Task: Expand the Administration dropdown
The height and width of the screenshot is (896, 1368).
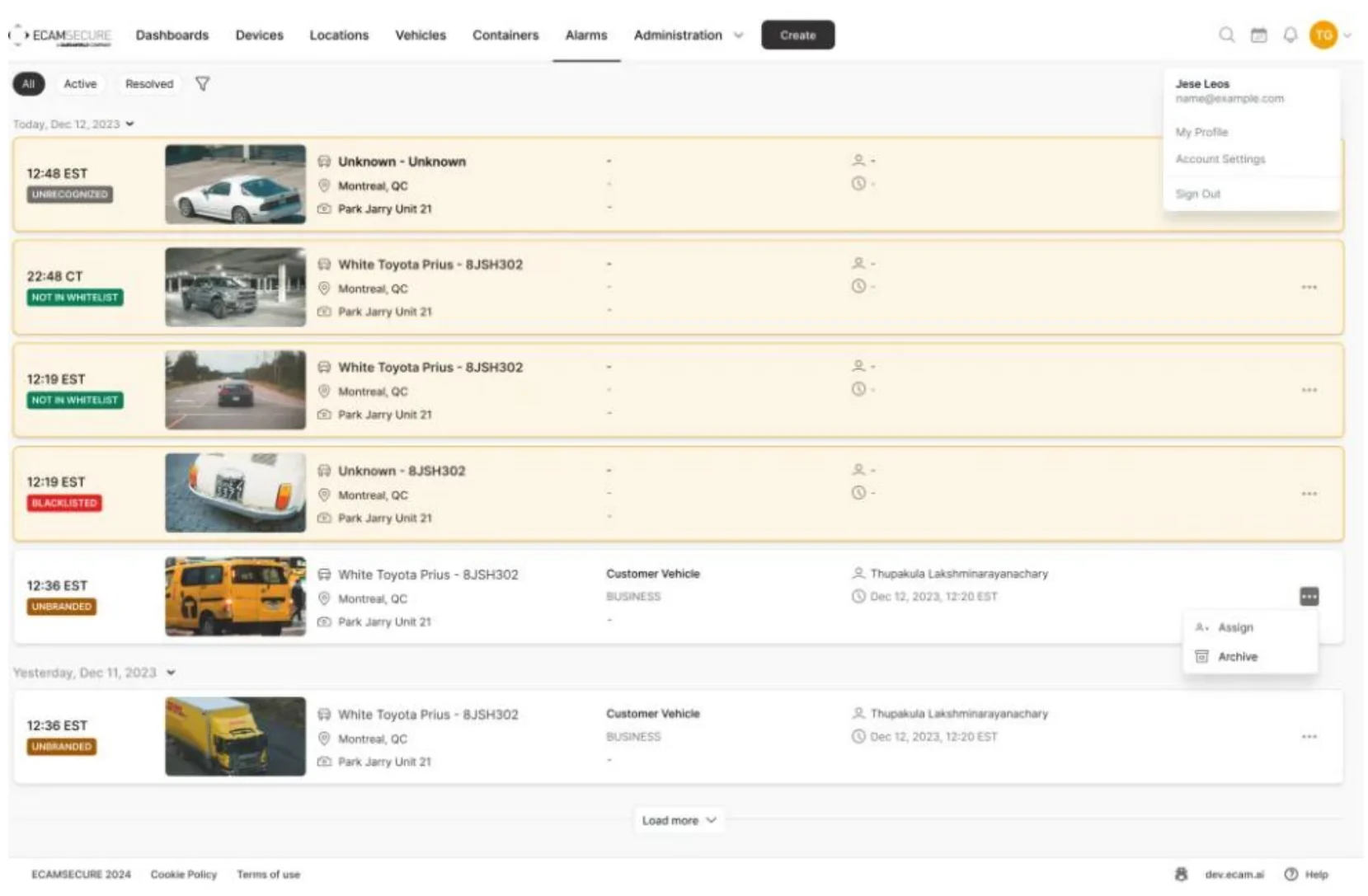Action: click(x=689, y=35)
